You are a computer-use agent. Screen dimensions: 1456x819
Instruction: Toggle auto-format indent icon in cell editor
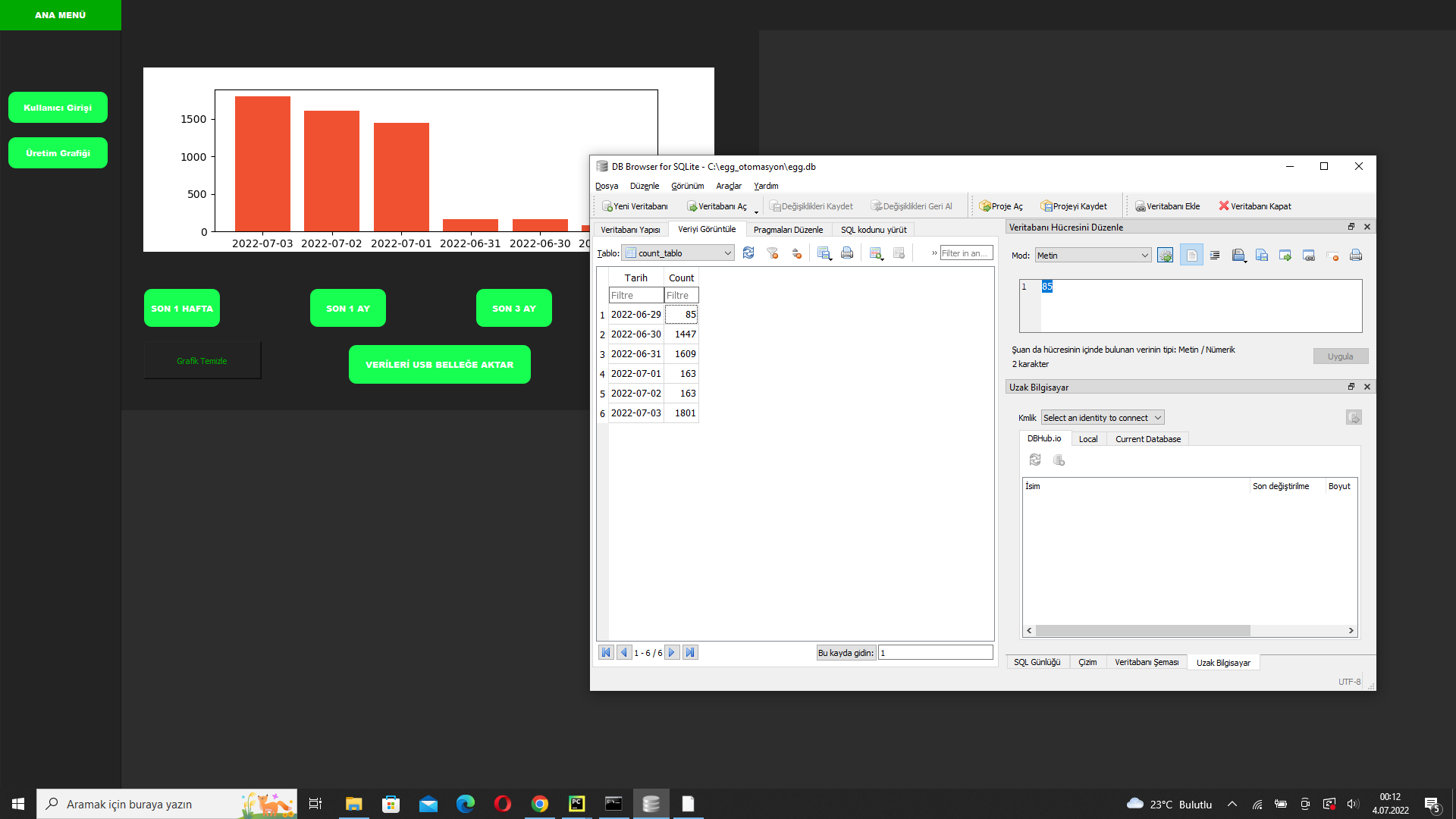pos(1215,256)
